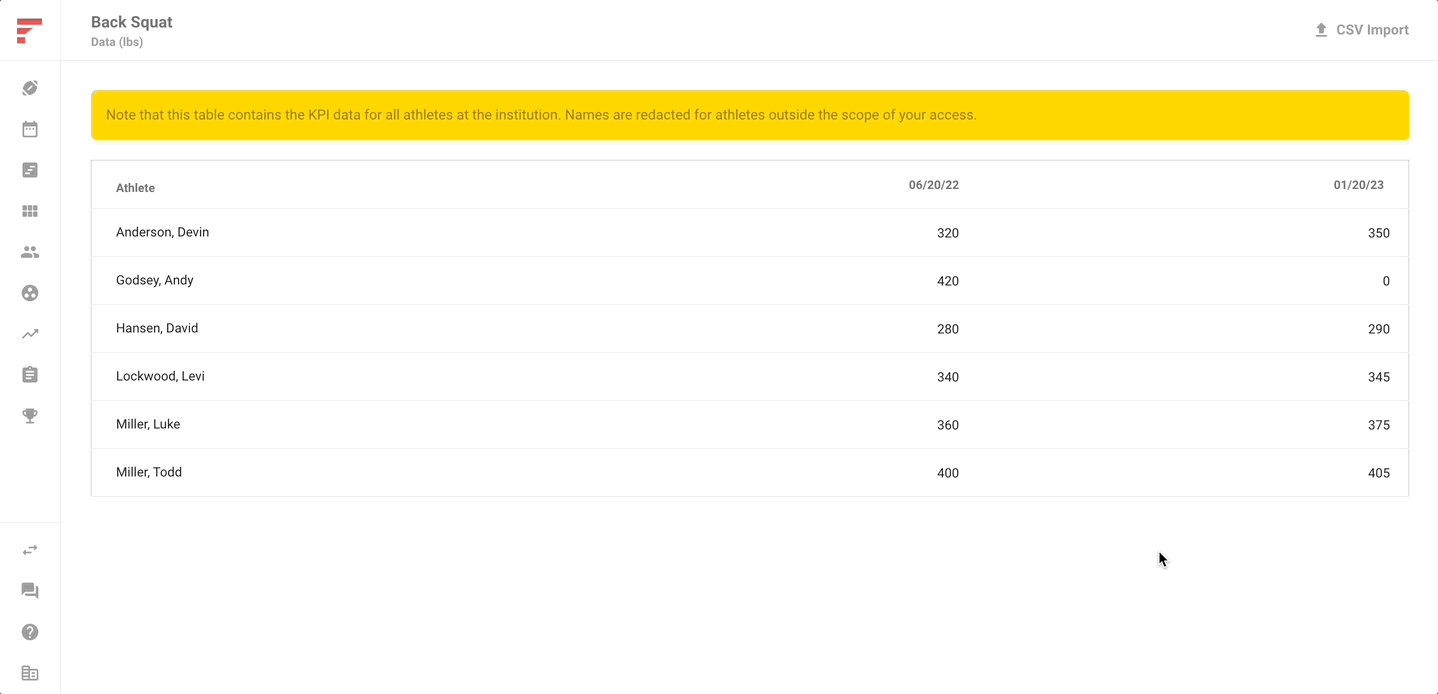Open the institution building icon in sidebar
This screenshot has width=1438, height=694.
[x=30, y=673]
